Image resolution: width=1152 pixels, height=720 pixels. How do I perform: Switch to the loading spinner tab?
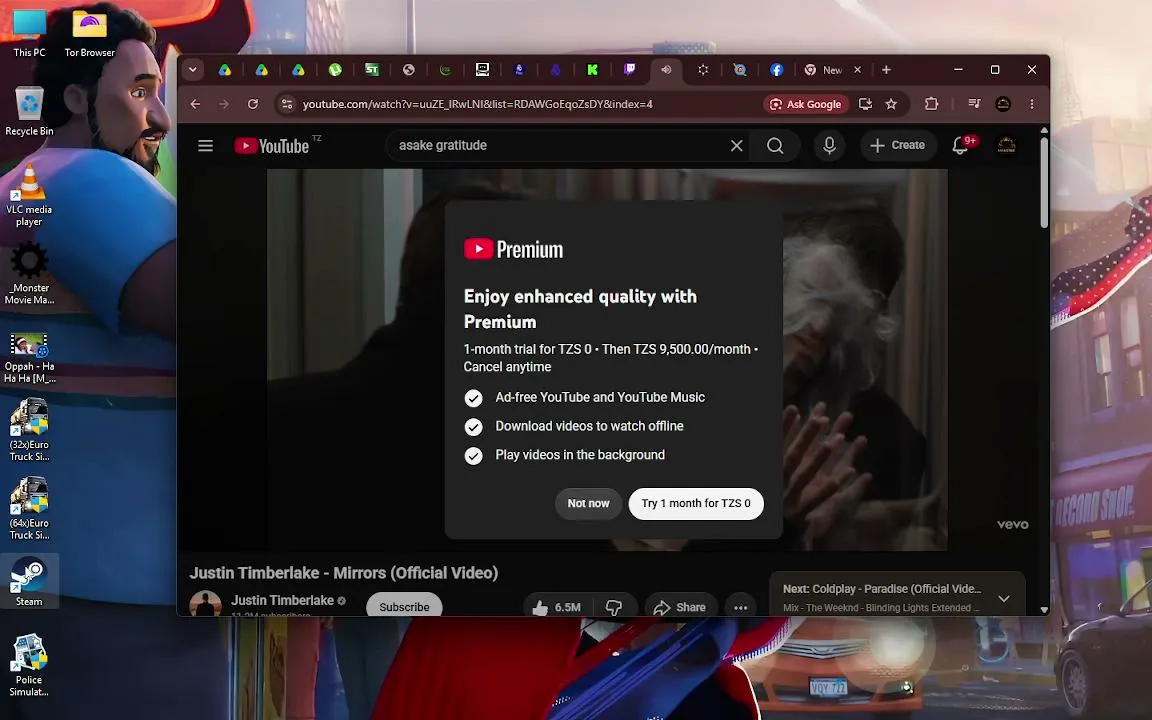[703, 70]
